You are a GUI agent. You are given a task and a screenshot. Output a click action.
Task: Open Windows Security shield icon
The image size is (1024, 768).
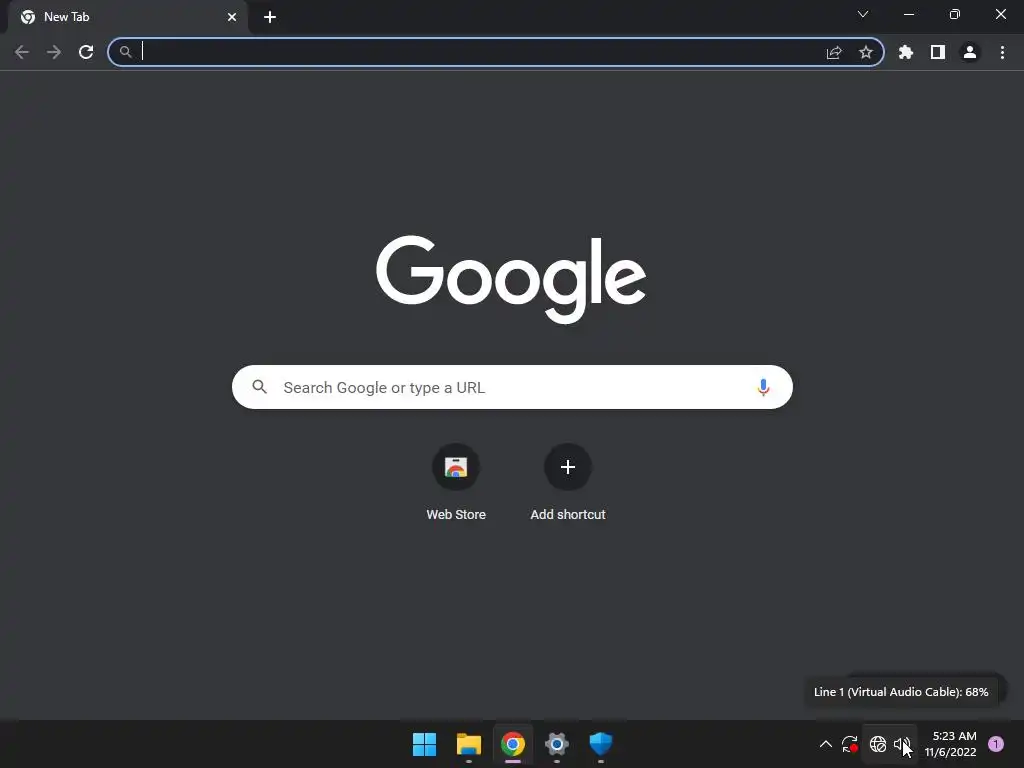(x=601, y=744)
